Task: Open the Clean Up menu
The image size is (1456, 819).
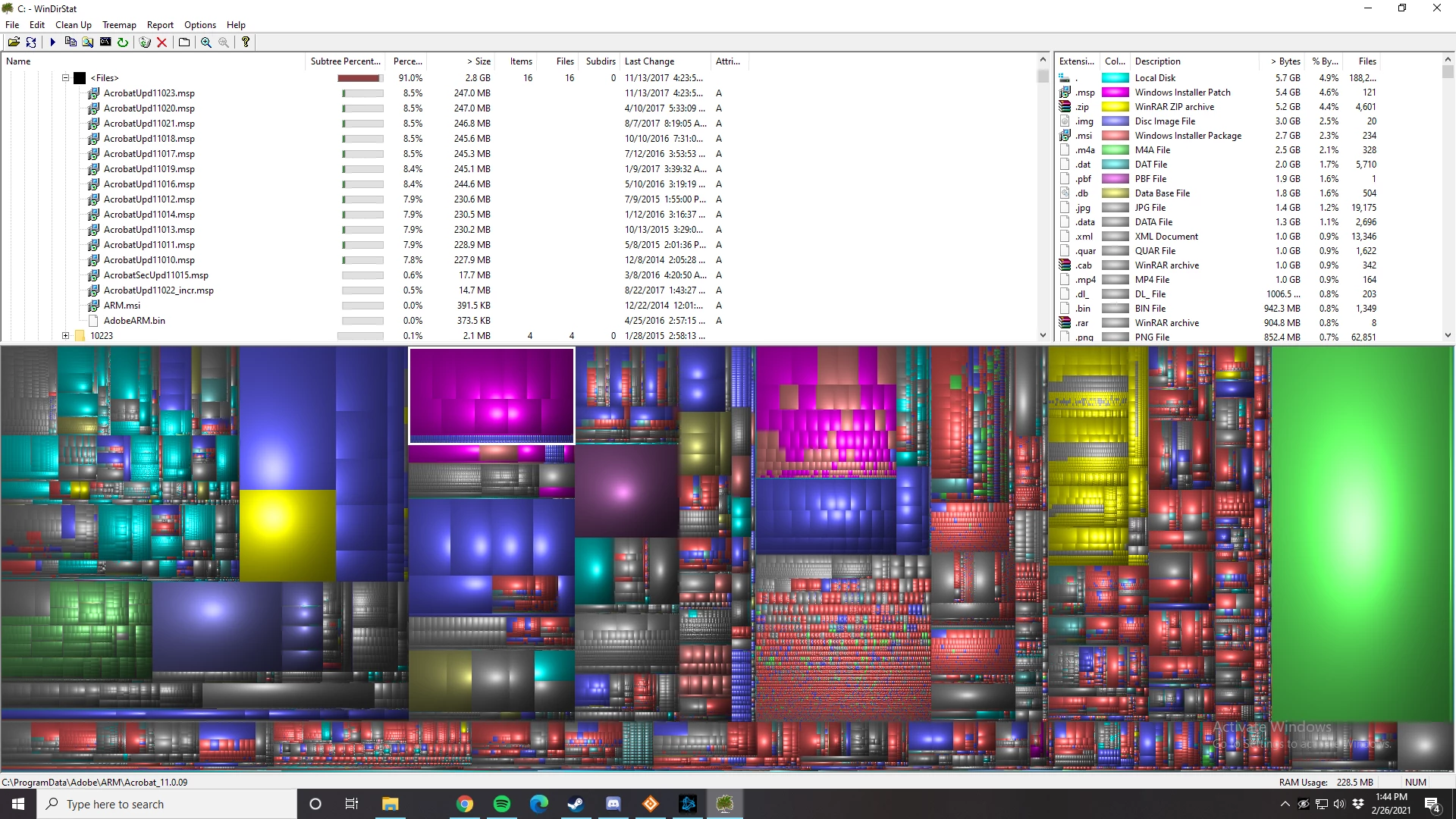Action: [73, 25]
